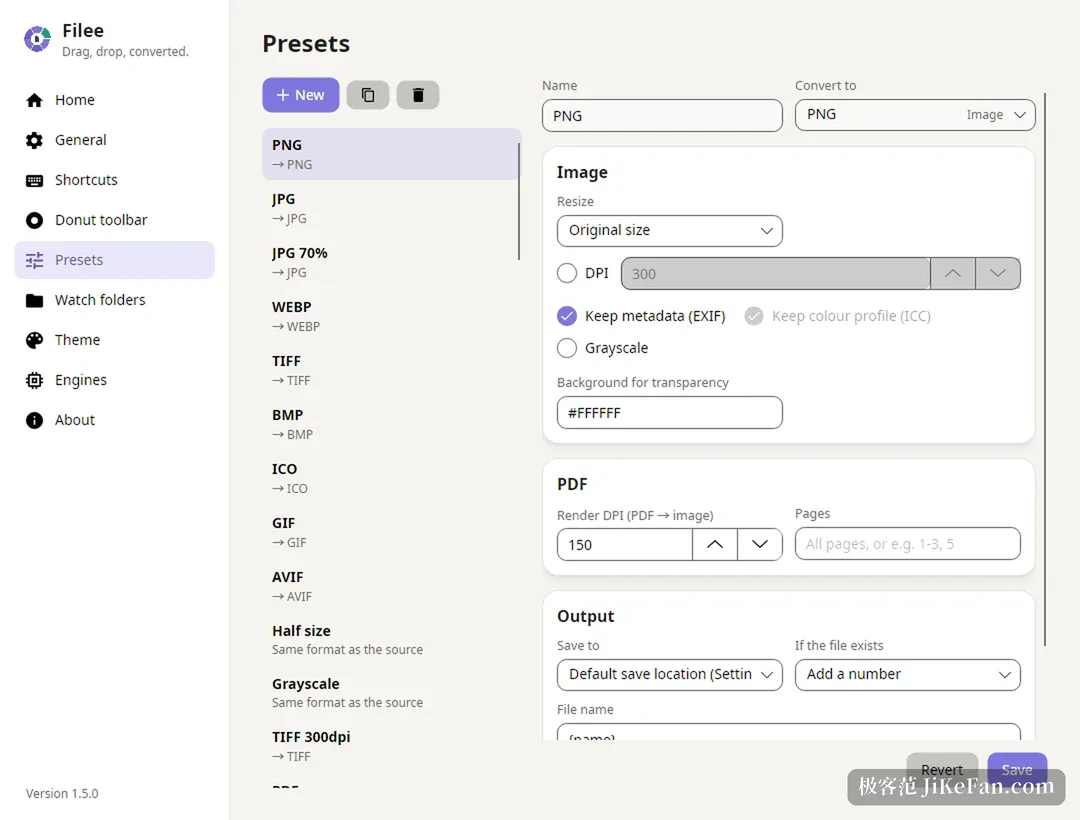
Task: Open the Home page label
Action: coord(75,100)
